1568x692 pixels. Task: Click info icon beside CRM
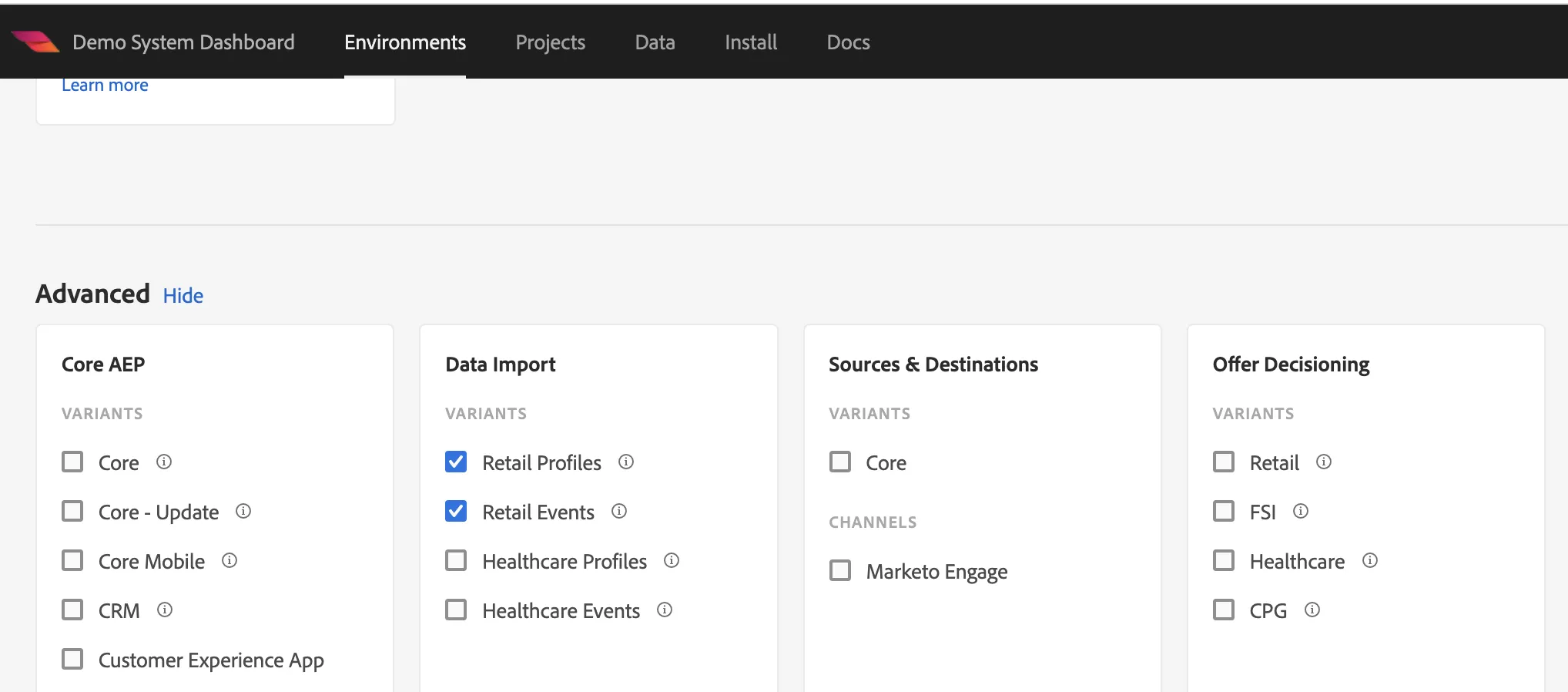coord(165,610)
